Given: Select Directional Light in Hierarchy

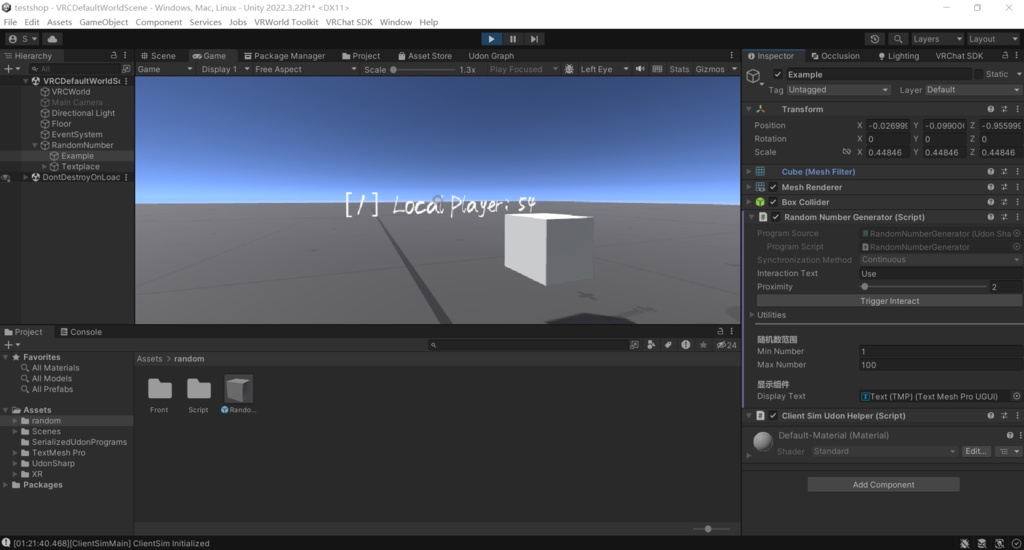Looking at the screenshot, I should [x=83, y=113].
